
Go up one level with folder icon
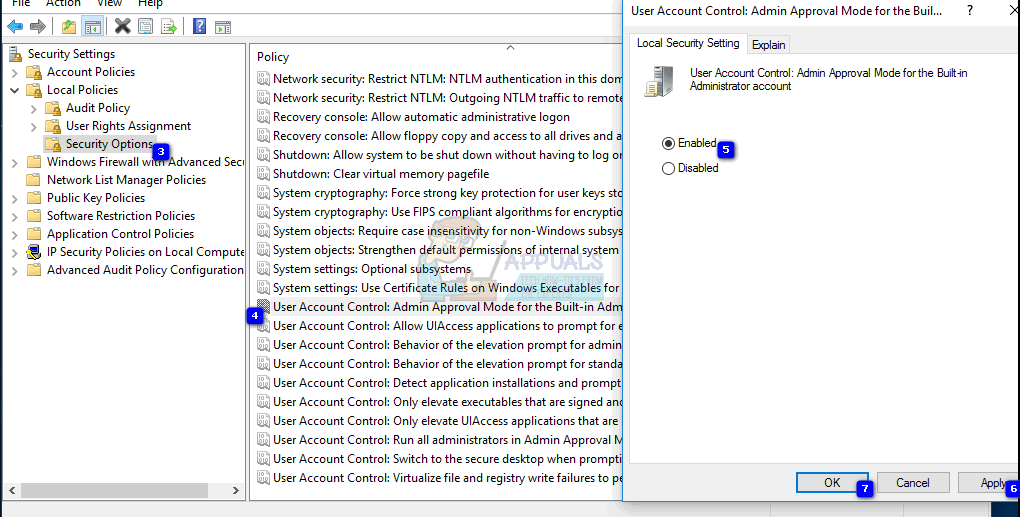tap(69, 27)
